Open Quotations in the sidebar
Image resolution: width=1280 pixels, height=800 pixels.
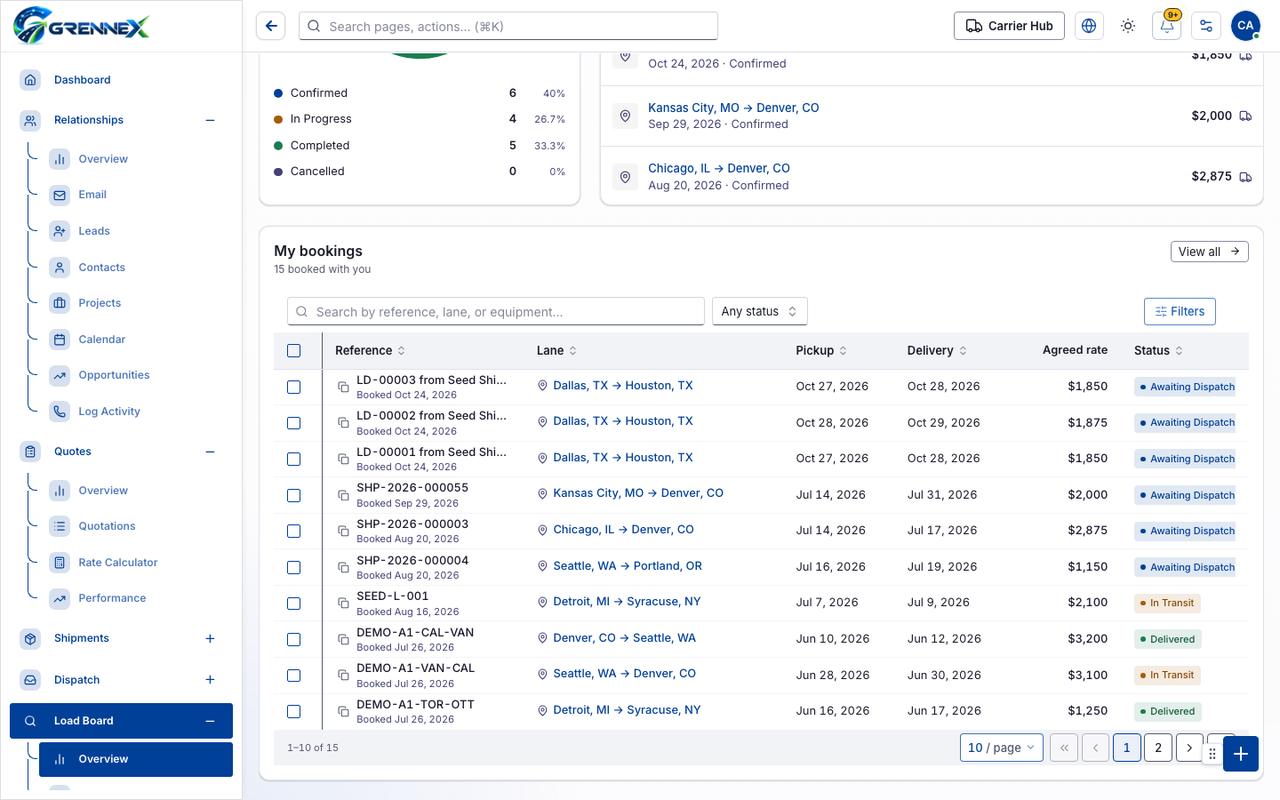point(107,526)
